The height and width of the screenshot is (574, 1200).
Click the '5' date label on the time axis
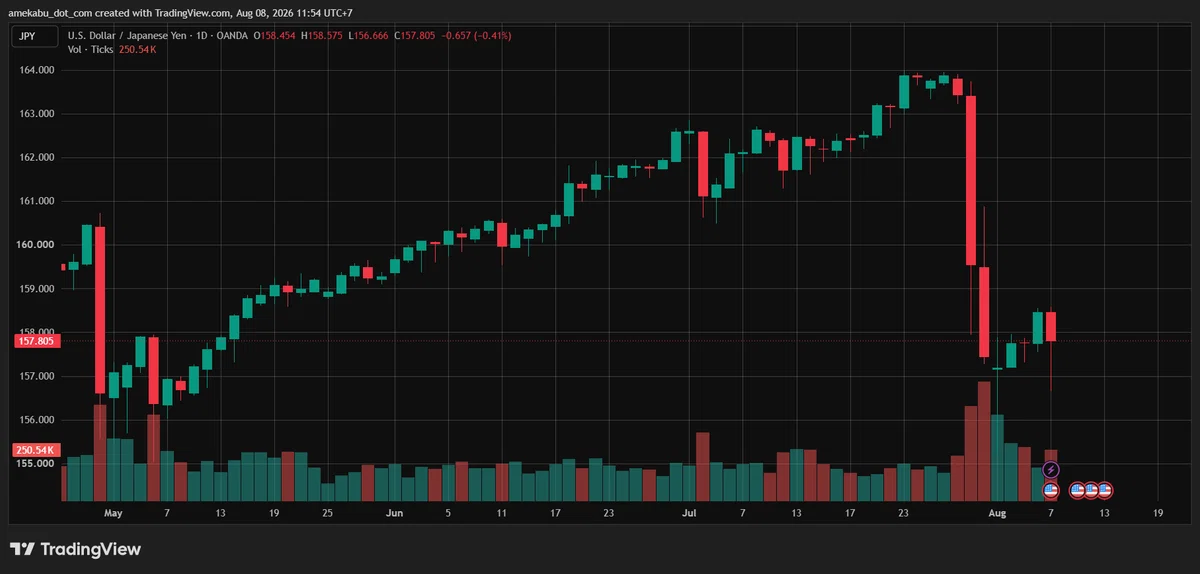[448, 513]
